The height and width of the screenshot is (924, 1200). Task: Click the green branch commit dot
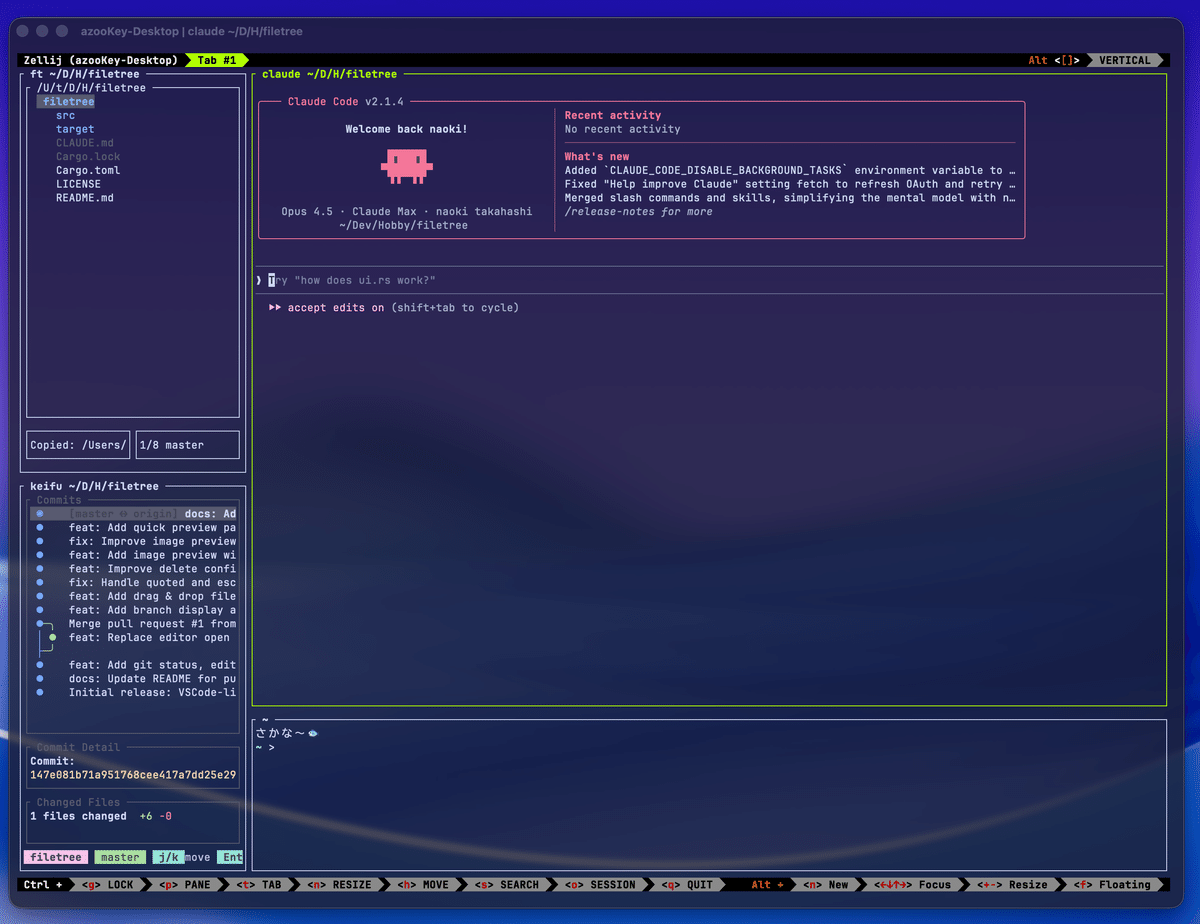coord(53,637)
